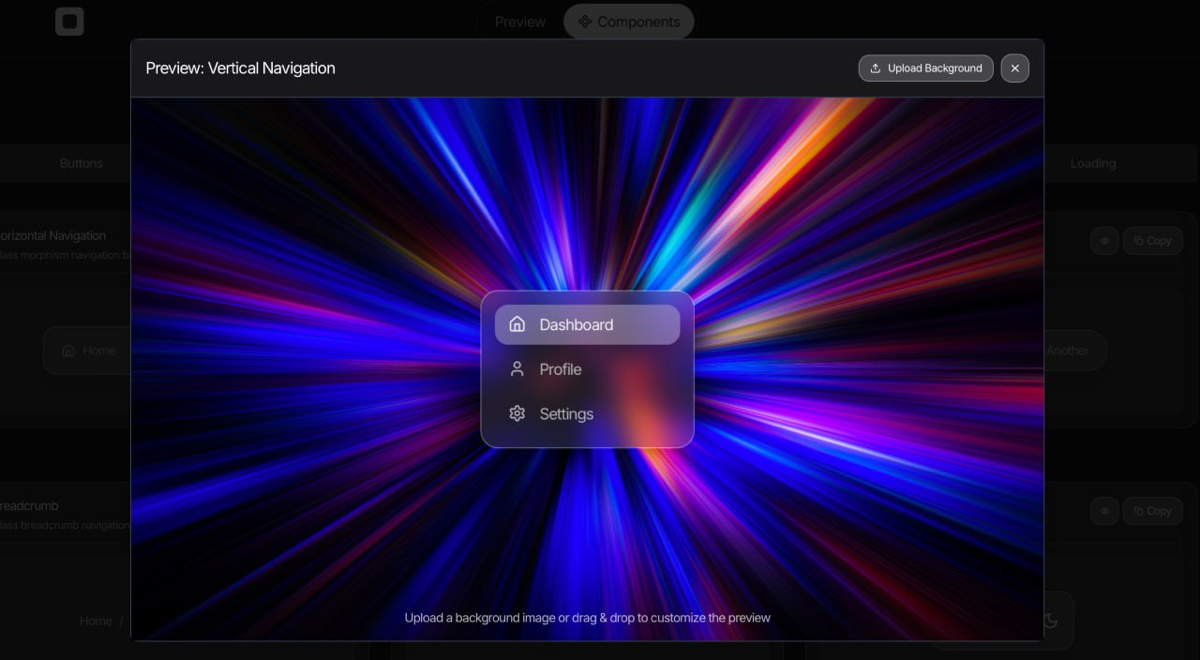1200x660 pixels.
Task: Click the Preview: Vertical Navigation title
Action: click(240, 68)
